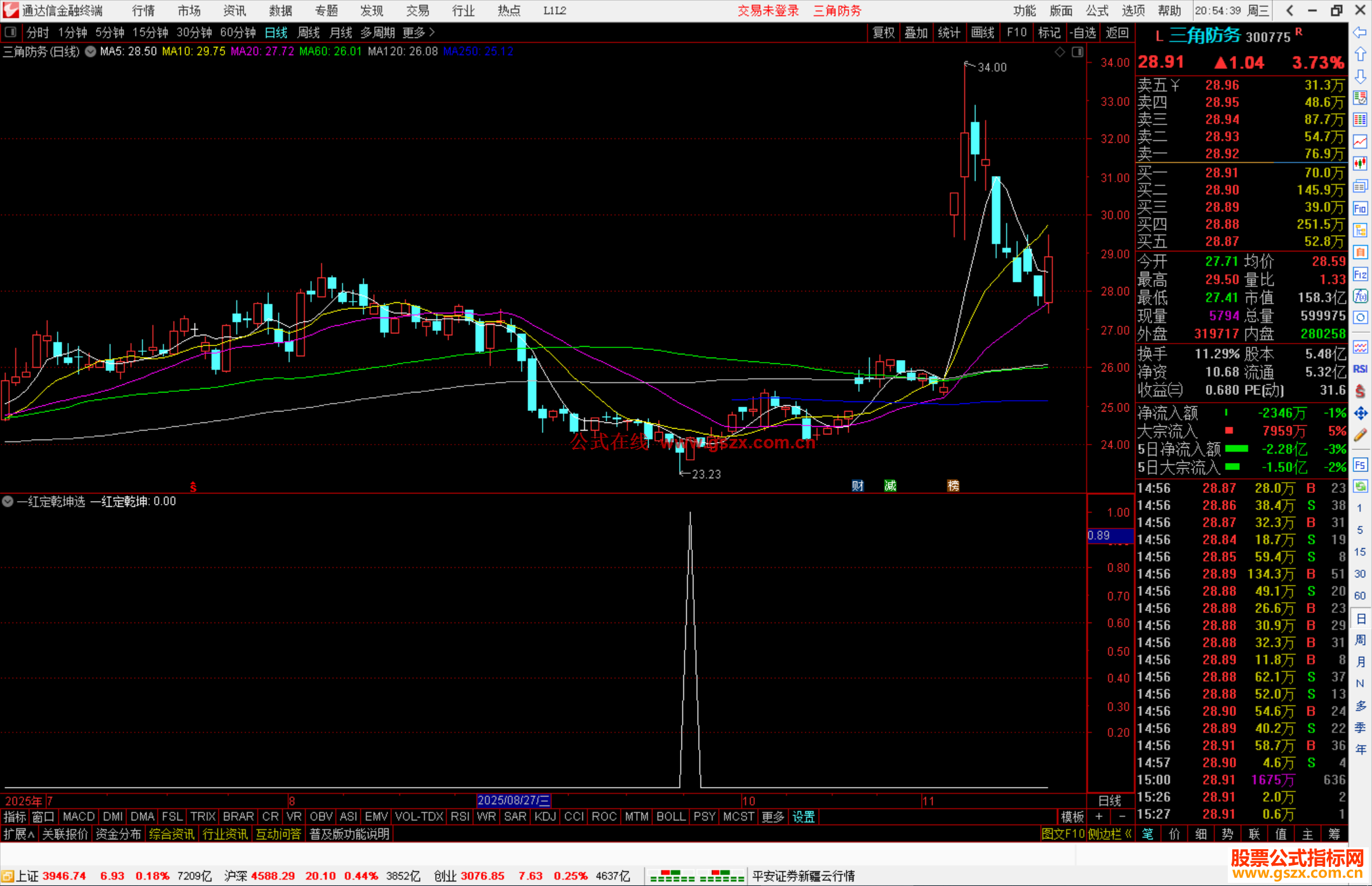The height and width of the screenshot is (886, 1372).
Task: Click the f(x) formula icon in sidebar
Action: point(1360,297)
